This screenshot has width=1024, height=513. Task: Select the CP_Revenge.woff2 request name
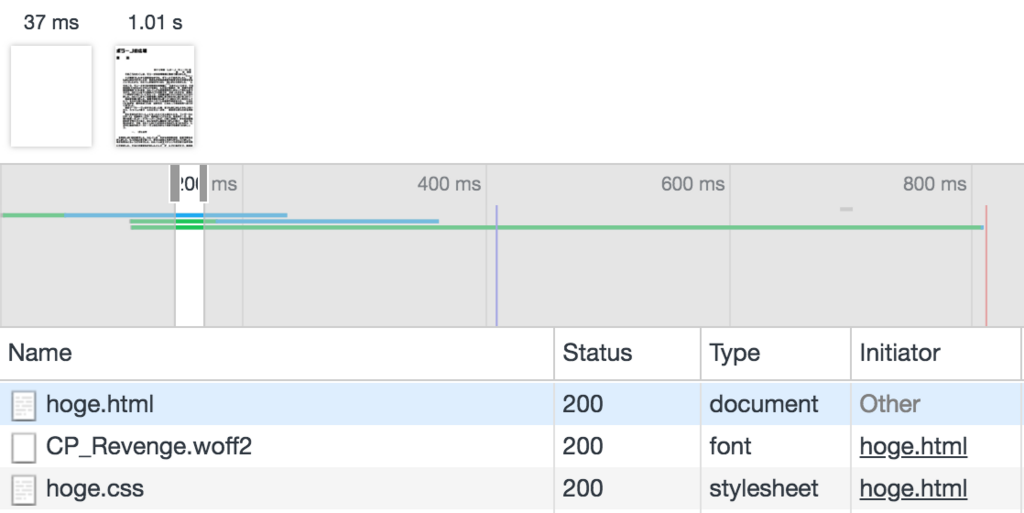pyautogui.click(x=149, y=447)
